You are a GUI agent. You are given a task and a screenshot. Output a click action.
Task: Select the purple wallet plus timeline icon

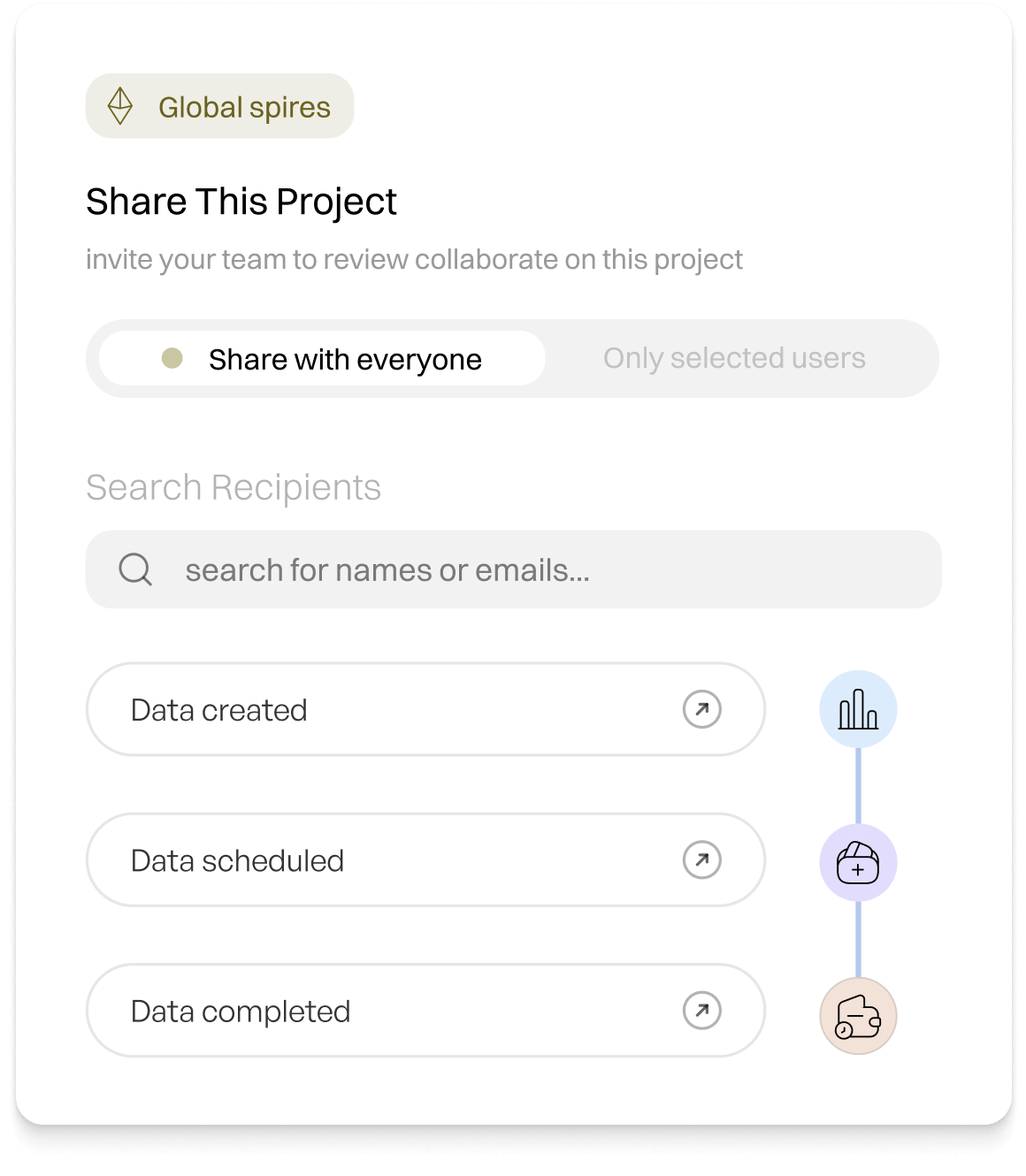point(858,863)
